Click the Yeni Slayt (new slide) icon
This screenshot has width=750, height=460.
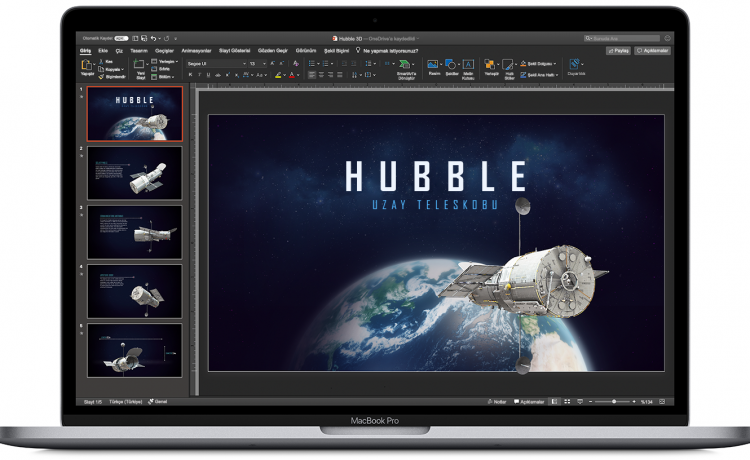click(139, 64)
